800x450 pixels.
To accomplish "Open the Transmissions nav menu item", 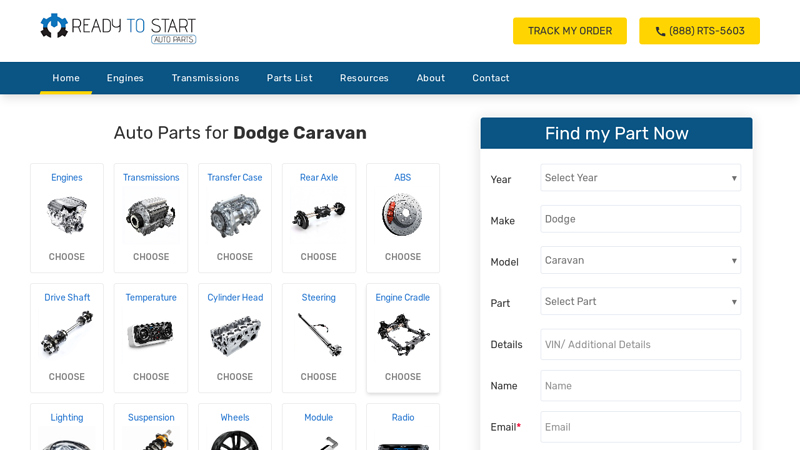I will pyautogui.click(x=205, y=78).
